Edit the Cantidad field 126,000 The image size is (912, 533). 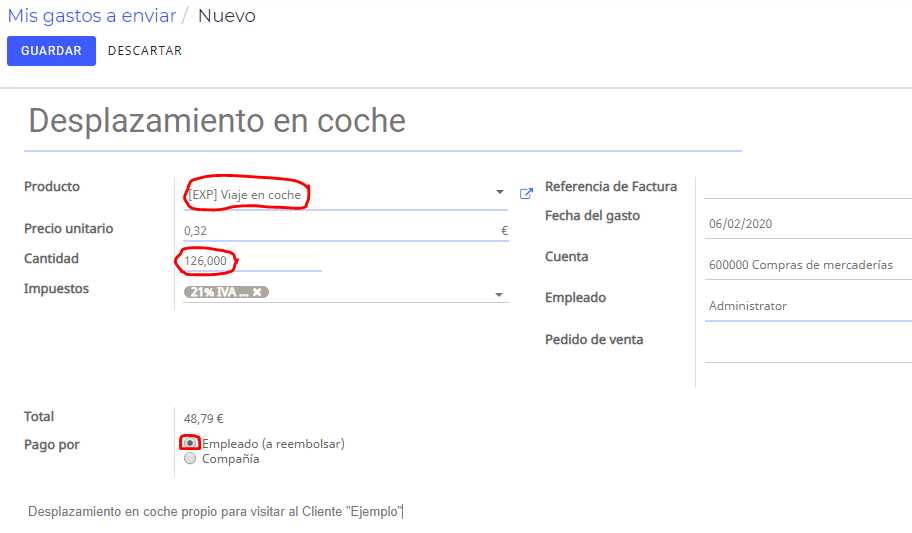(x=252, y=261)
